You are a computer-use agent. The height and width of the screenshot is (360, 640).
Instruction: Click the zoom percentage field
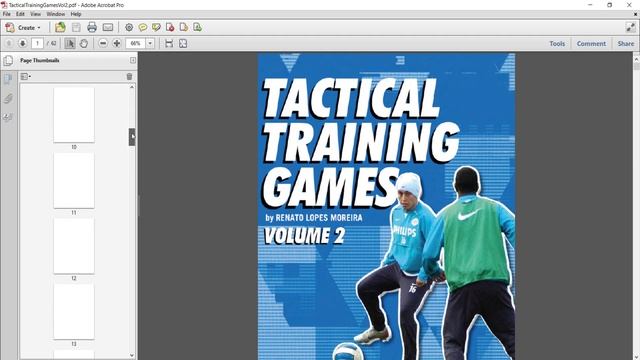[x=136, y=43]
